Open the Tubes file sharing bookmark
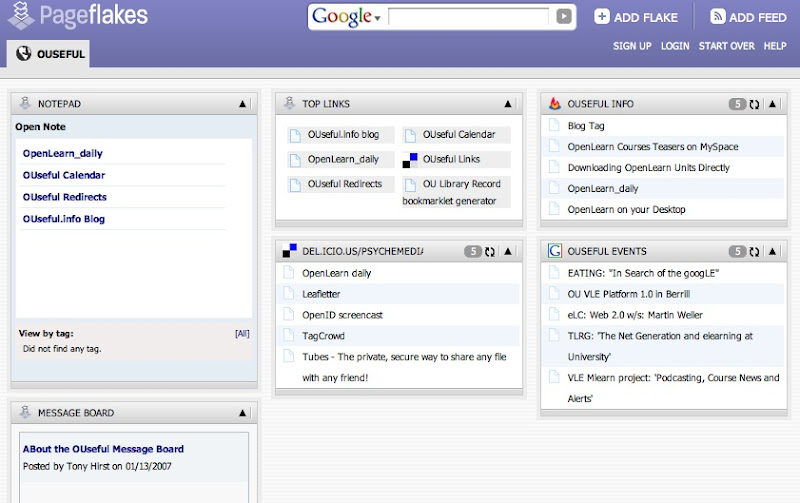The height and width of the screenshot is (503, 800). coord(404,367)
